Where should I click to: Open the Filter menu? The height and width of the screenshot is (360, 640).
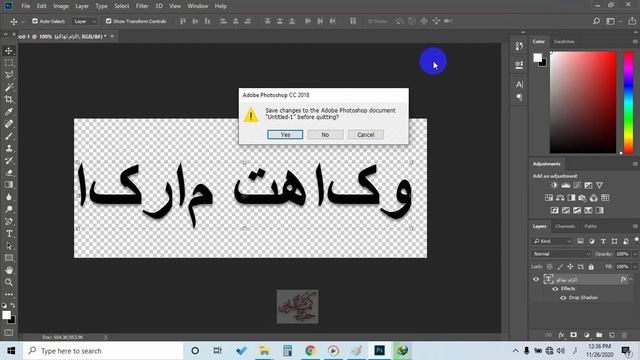tap(142, 6)
